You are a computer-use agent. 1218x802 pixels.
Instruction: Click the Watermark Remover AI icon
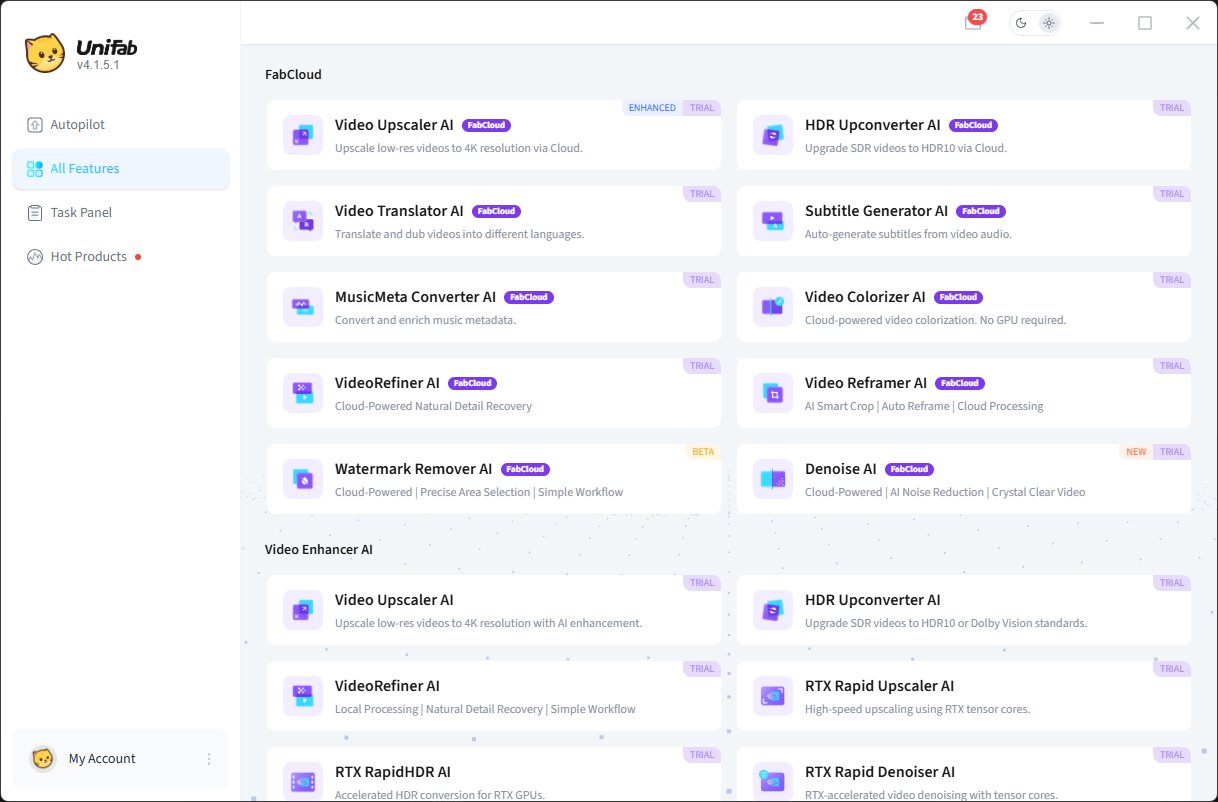tap(302, 479)
